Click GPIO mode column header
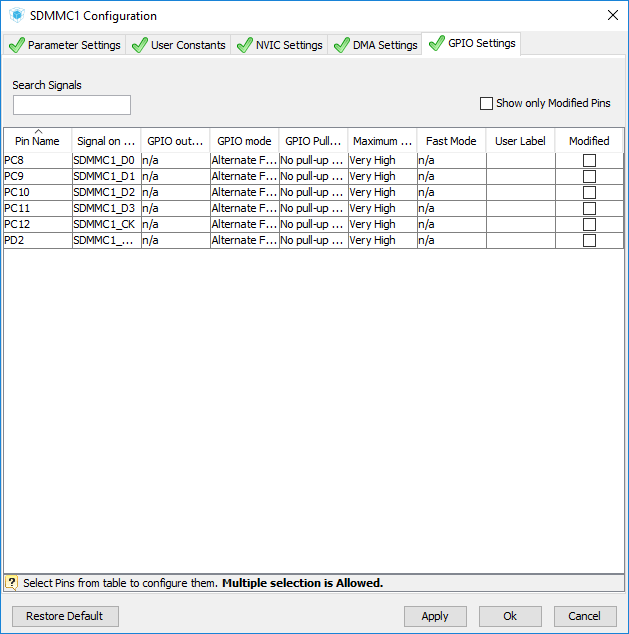The width and height of the screenshot is (629, 634). [244, 141]
